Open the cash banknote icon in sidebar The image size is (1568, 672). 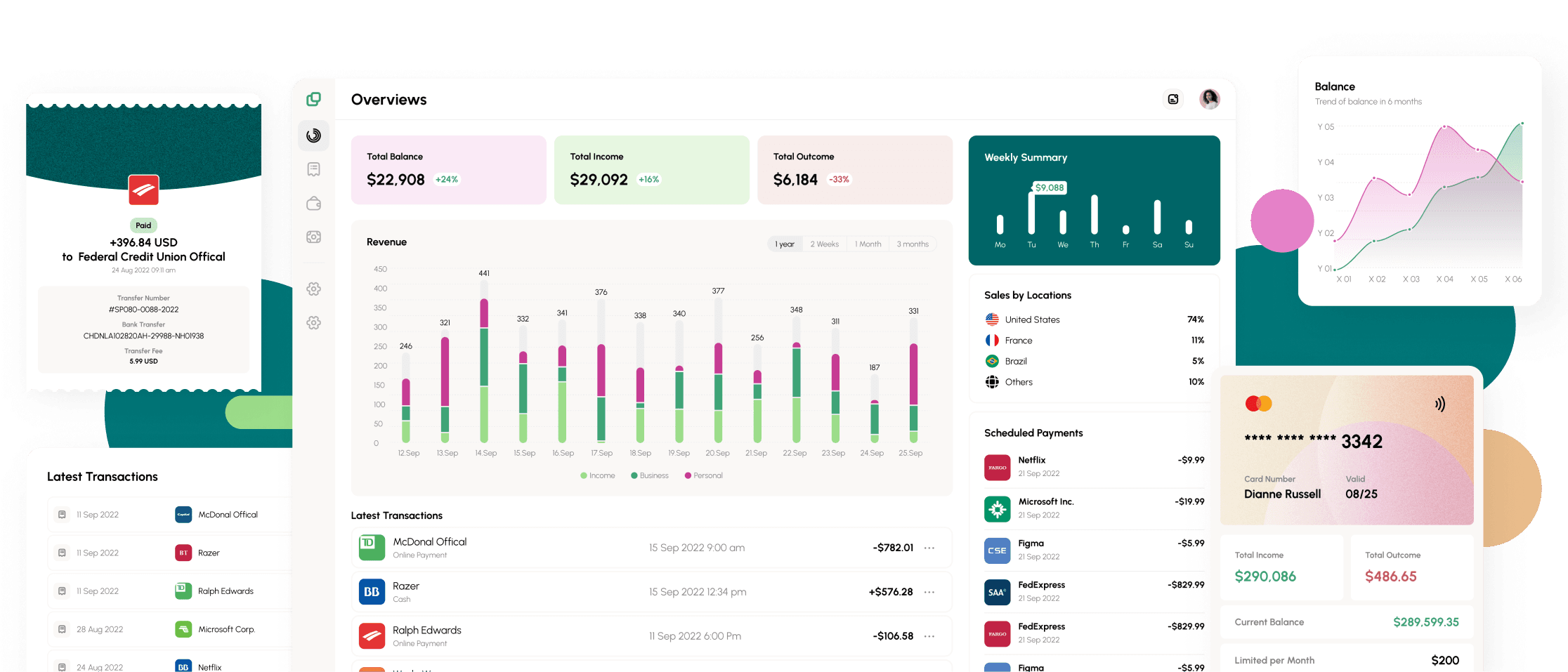313,237
